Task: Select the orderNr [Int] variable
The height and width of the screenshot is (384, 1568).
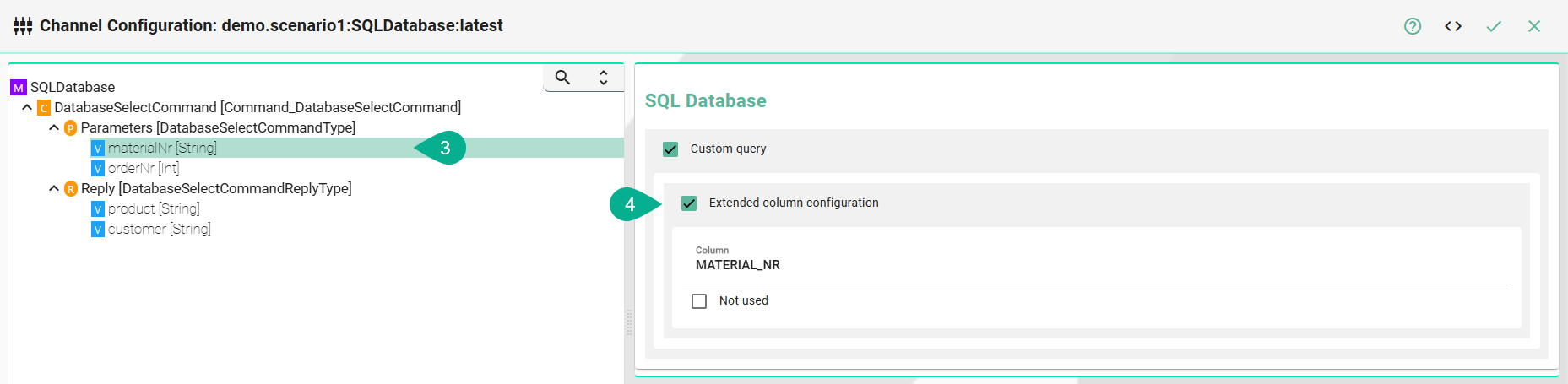Action: coord(143,168)
